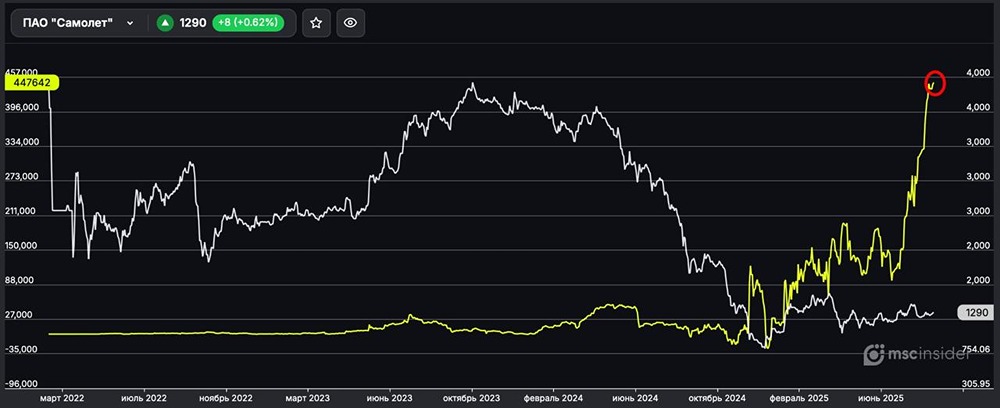Click the июнь 2024 date label
Image resolution: width=1000 pixels, height=408 pixels.
(x=635, y=397)
